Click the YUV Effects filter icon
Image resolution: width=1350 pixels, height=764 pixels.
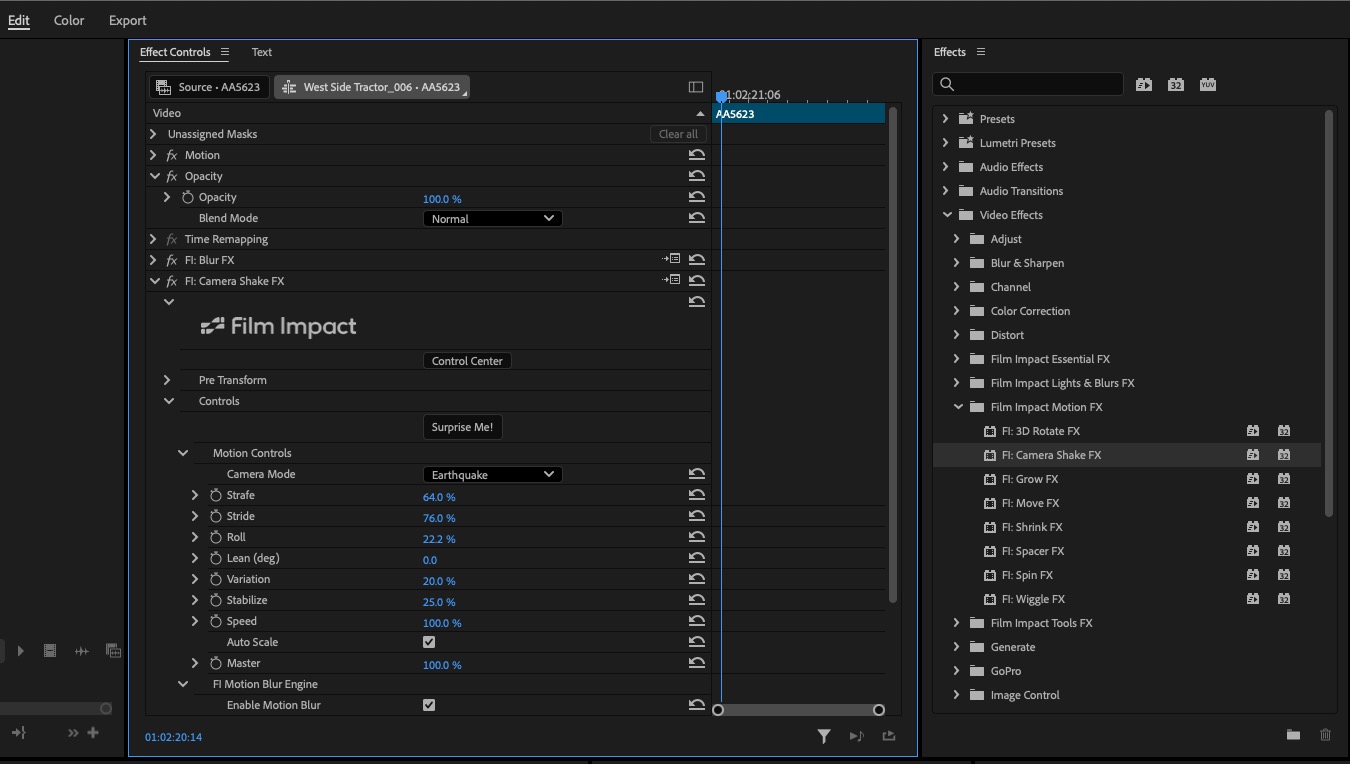pyautogui.click(x=1207, y=85)
